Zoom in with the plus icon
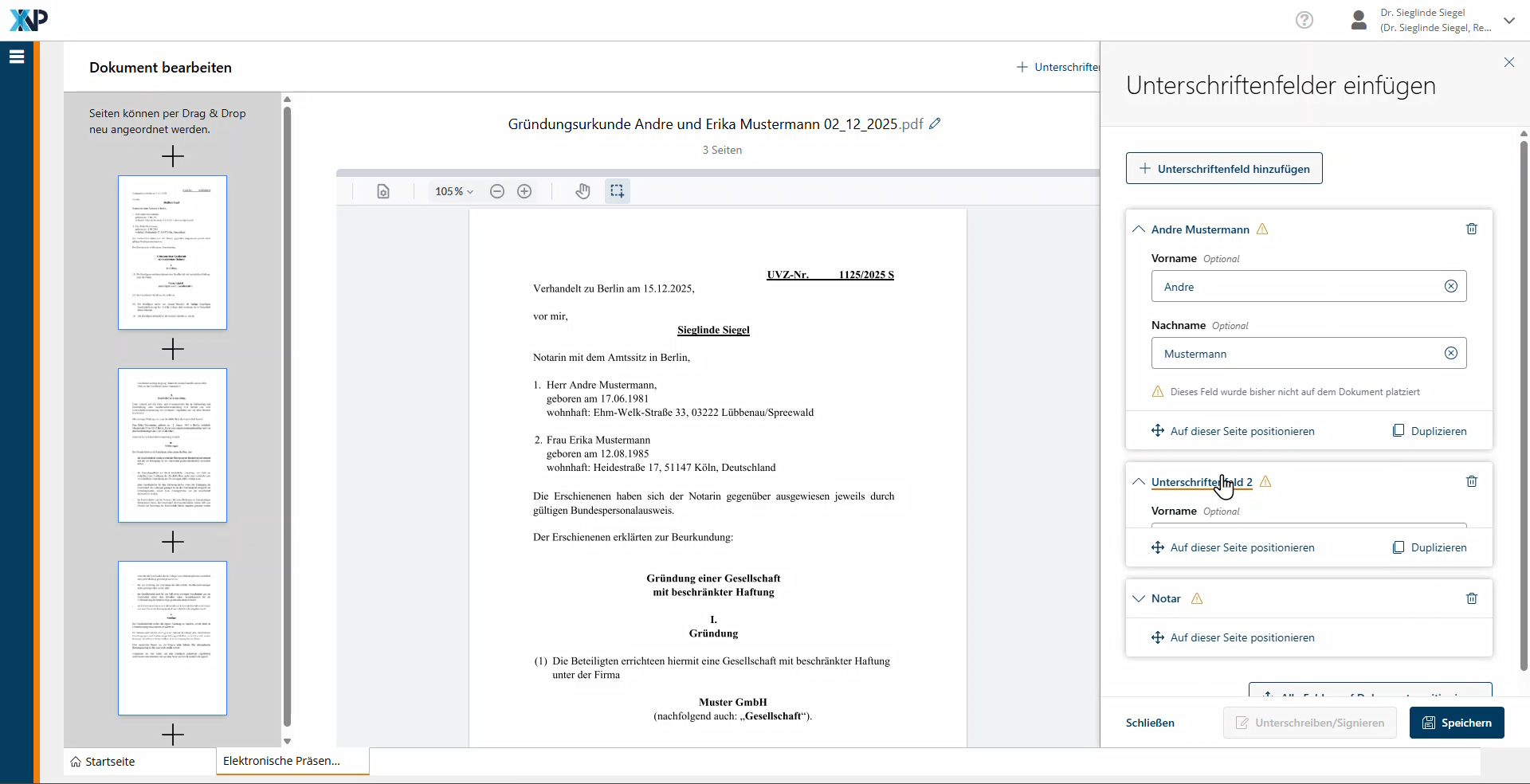Viewport: 1530px width, 784px height. pyautogui.click(x=524, y=191)
